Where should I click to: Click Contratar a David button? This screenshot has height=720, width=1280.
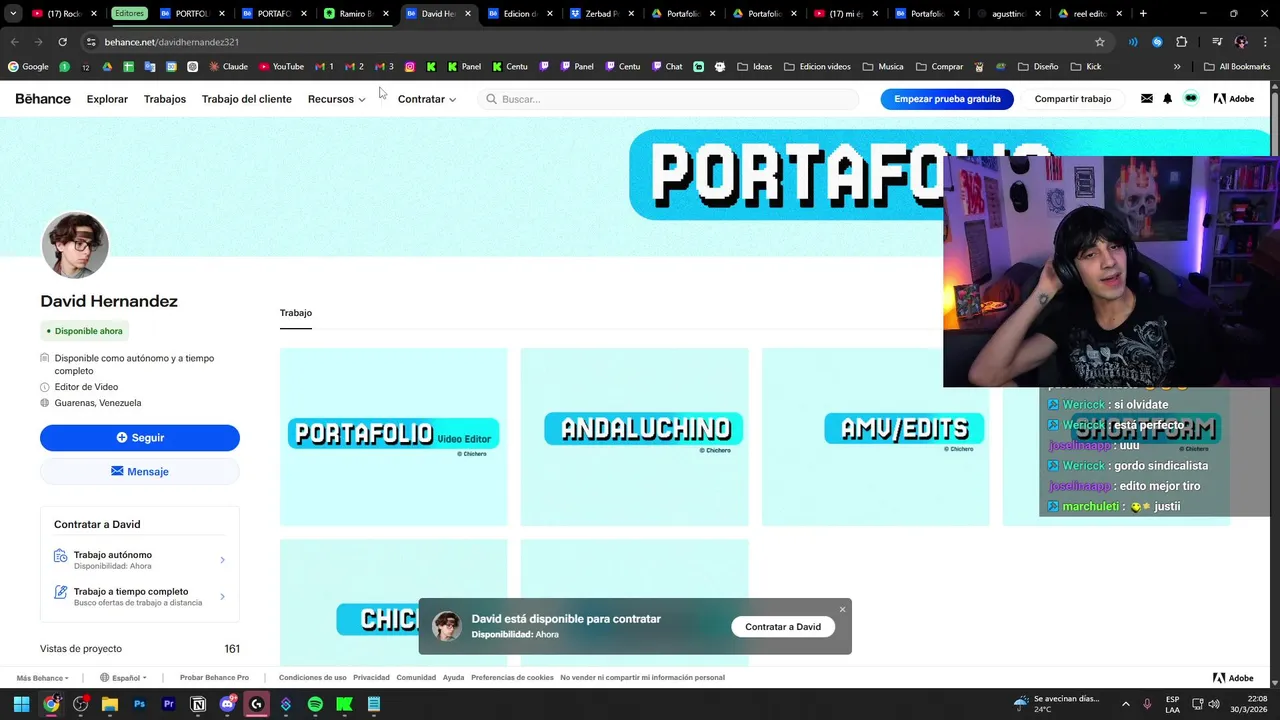pyautogui.click(x=783, y=627)
